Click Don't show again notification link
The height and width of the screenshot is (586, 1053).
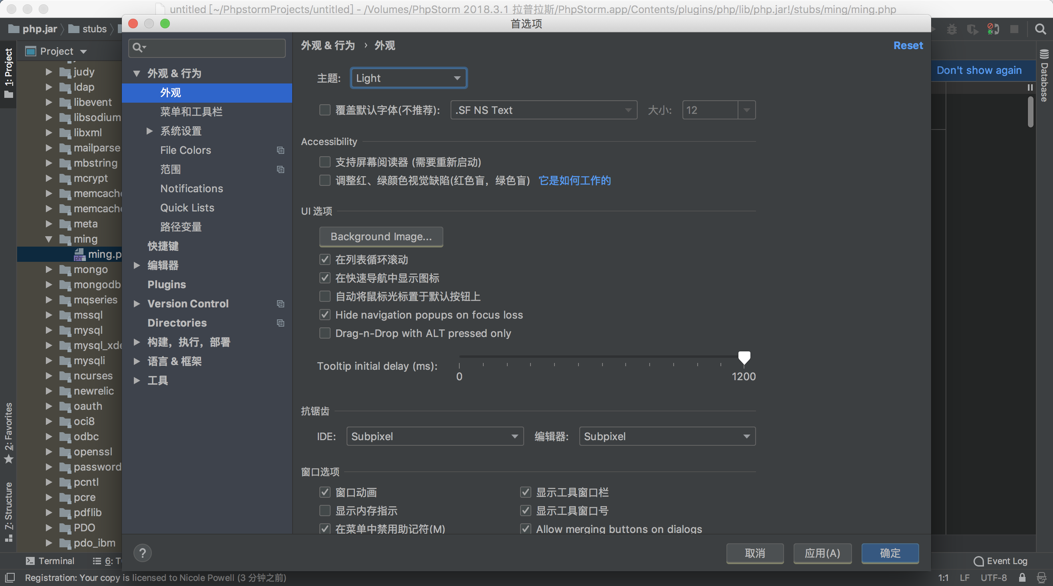click(979, 70)
